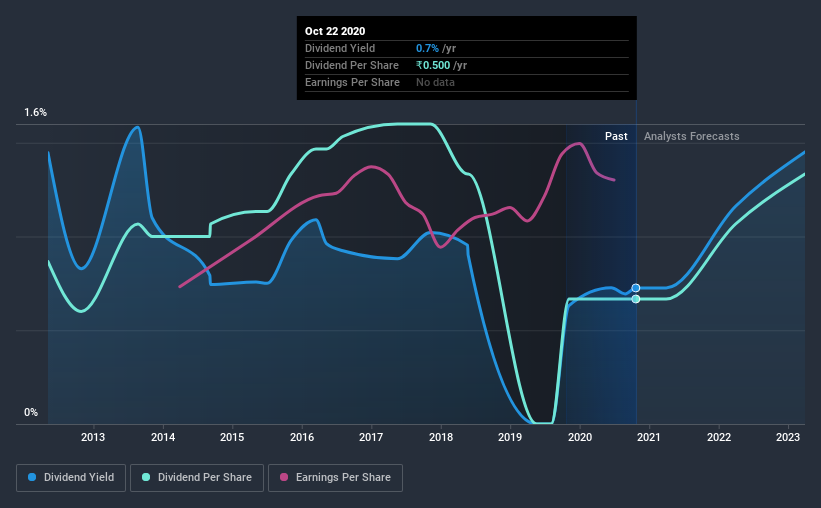
Task: Click the 2020 x-axis year label
Action: [580, 437]
